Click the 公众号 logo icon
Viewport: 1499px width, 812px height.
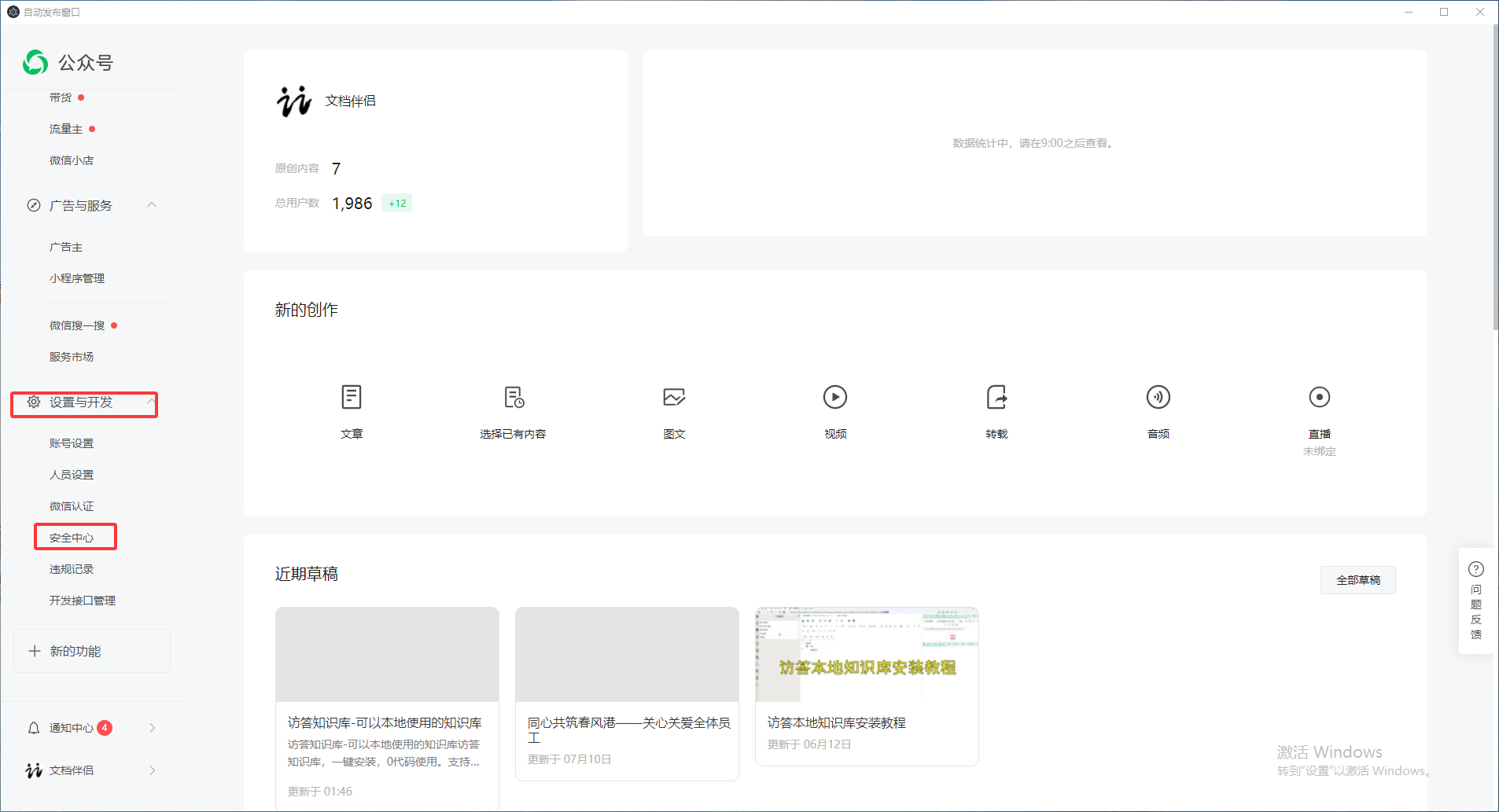33,62
